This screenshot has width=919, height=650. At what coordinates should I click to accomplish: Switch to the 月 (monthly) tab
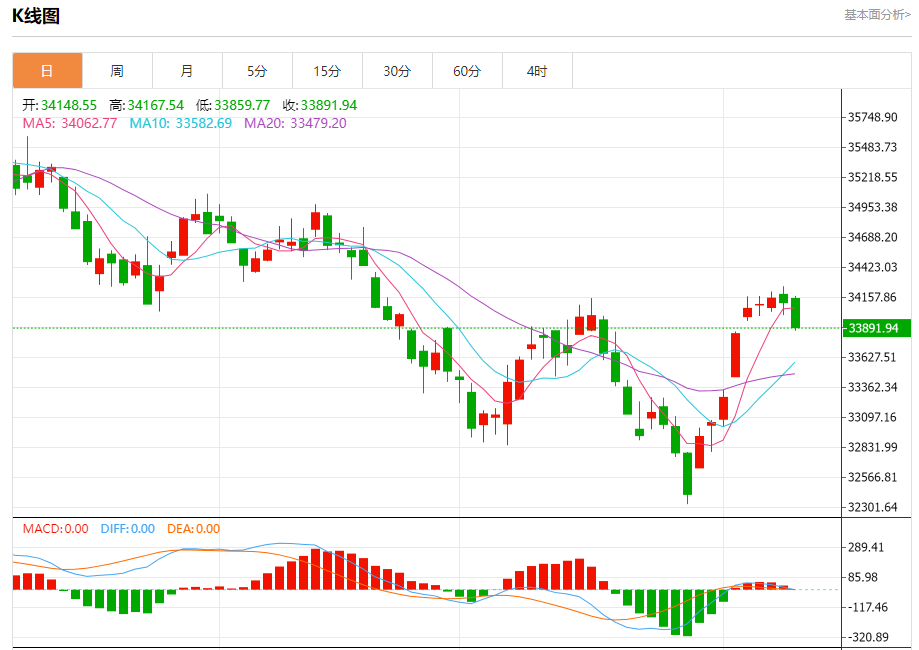pyautogui.click(x=187, y=71)
